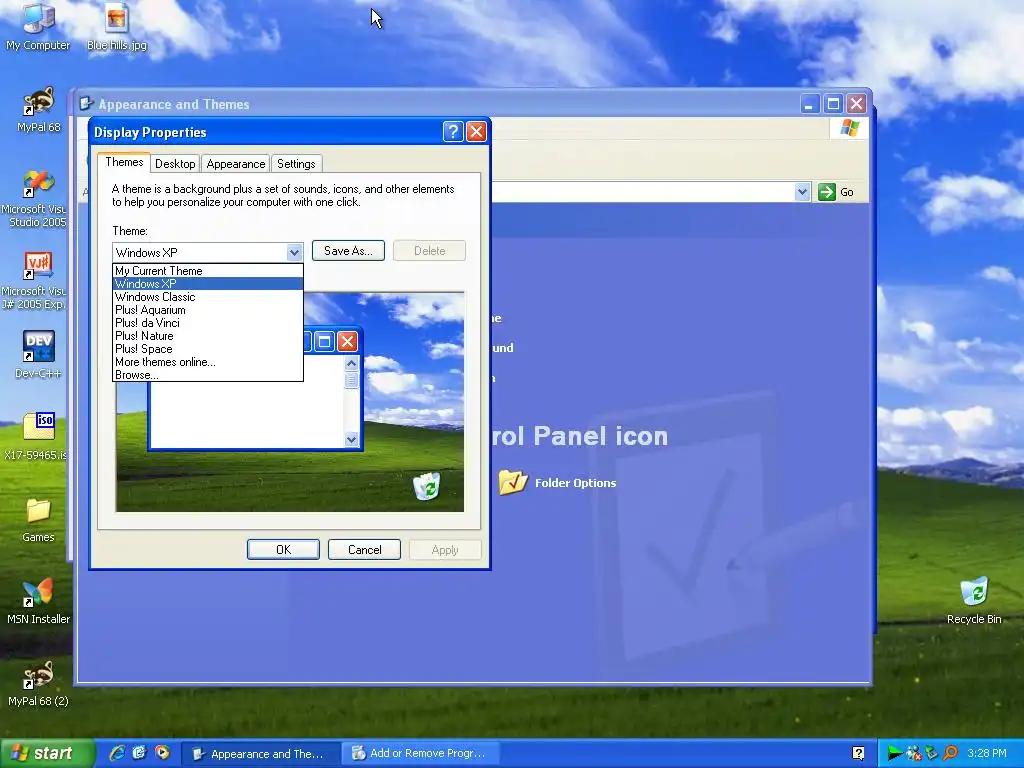Choose Browse... in the theme list
The image size is (1024, 768).
pos(208,375)
